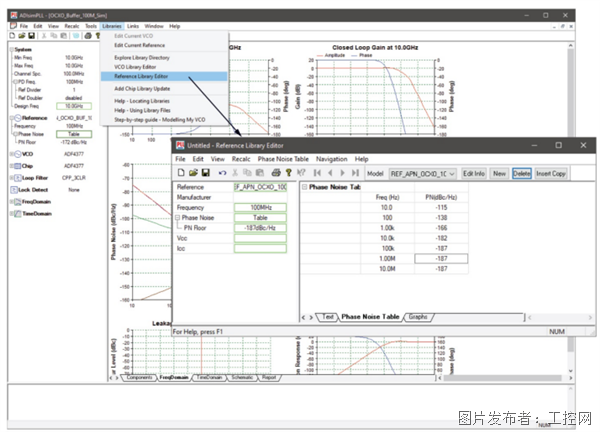
Task: Click Design Freq 10.0GHz field in ADIsimPLL
Action: tap(74, 106)
